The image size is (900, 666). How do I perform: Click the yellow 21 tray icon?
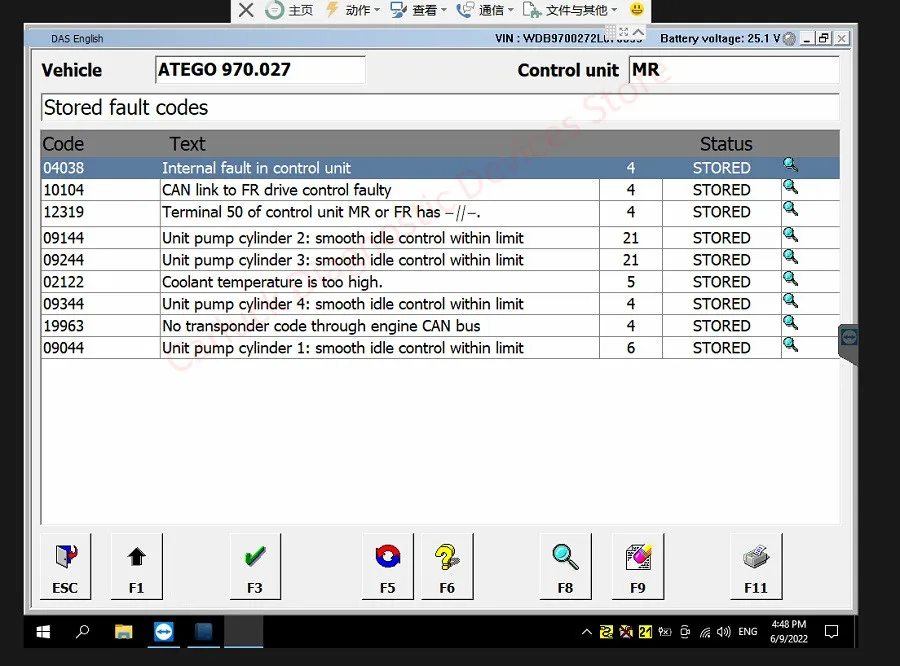(645, 632)
